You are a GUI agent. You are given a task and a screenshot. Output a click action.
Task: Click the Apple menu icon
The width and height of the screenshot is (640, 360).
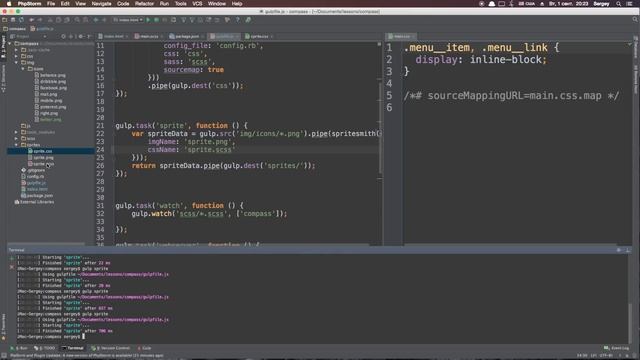(9, 4)
